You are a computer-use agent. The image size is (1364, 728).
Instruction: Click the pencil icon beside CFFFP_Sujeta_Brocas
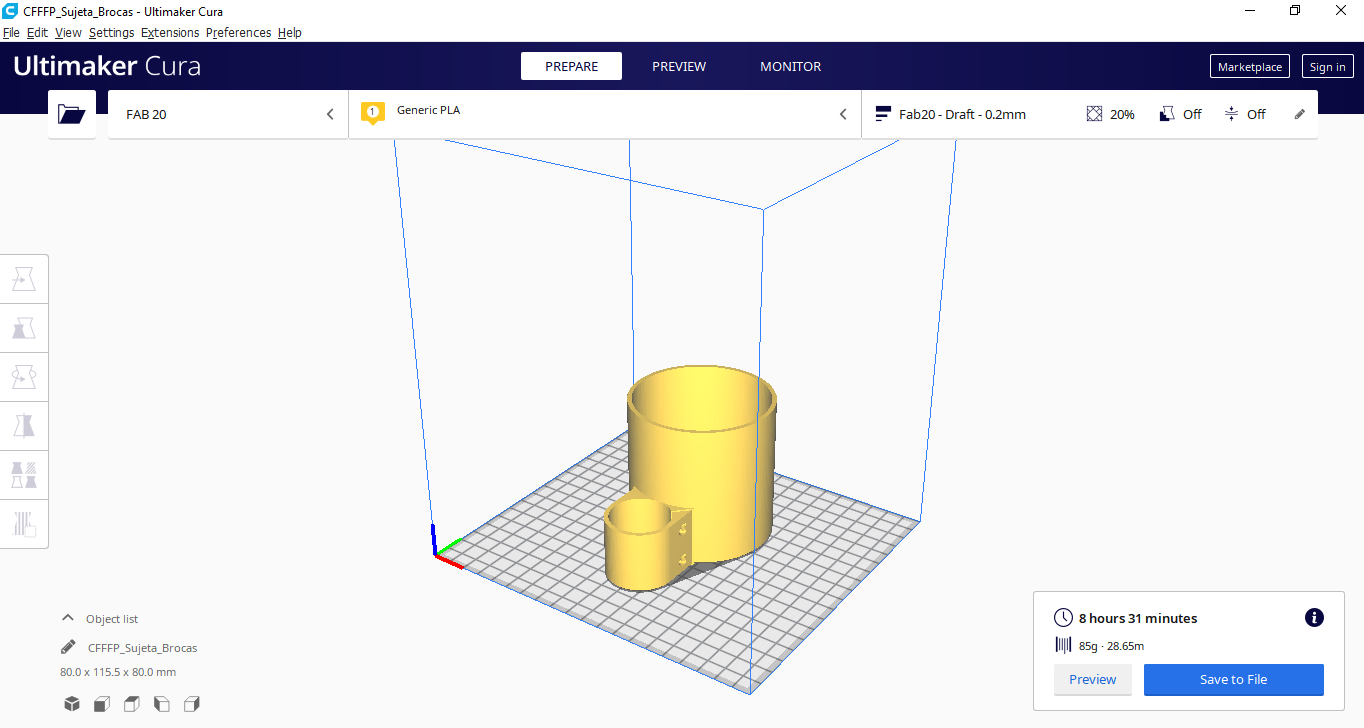[x=68, y=647]
